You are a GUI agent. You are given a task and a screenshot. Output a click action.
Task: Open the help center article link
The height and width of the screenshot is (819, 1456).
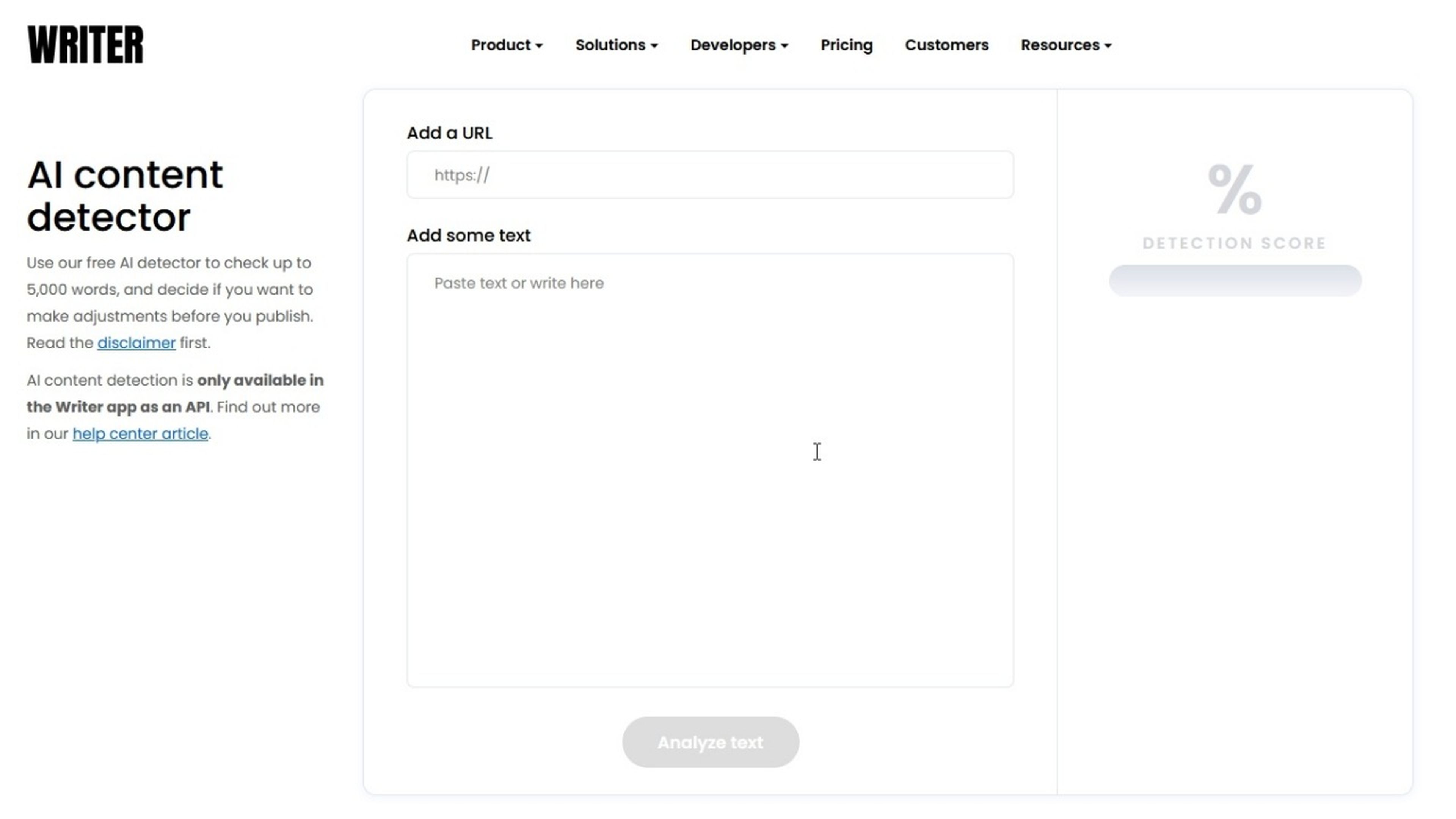pyautogui.click(x=140, y=434)
